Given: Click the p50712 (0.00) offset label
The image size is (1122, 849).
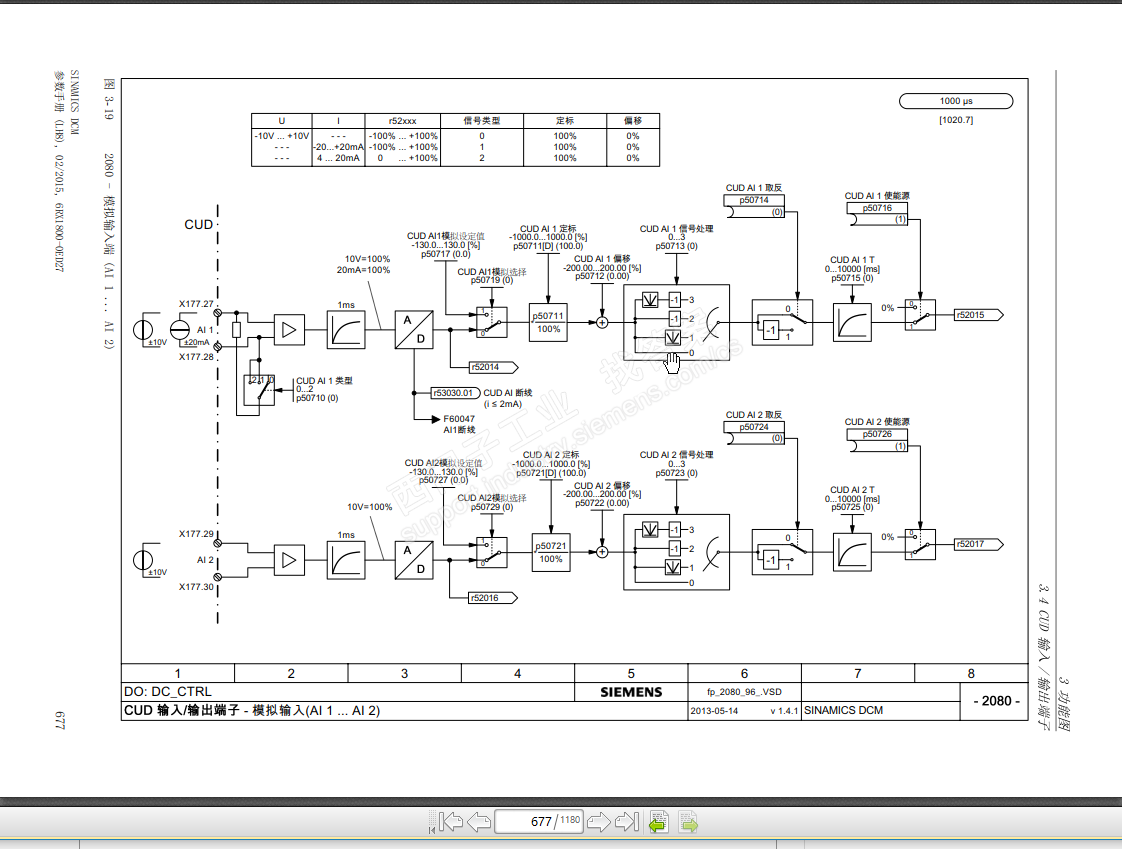Looking at the screenshot, I should [x=602, y=276].
